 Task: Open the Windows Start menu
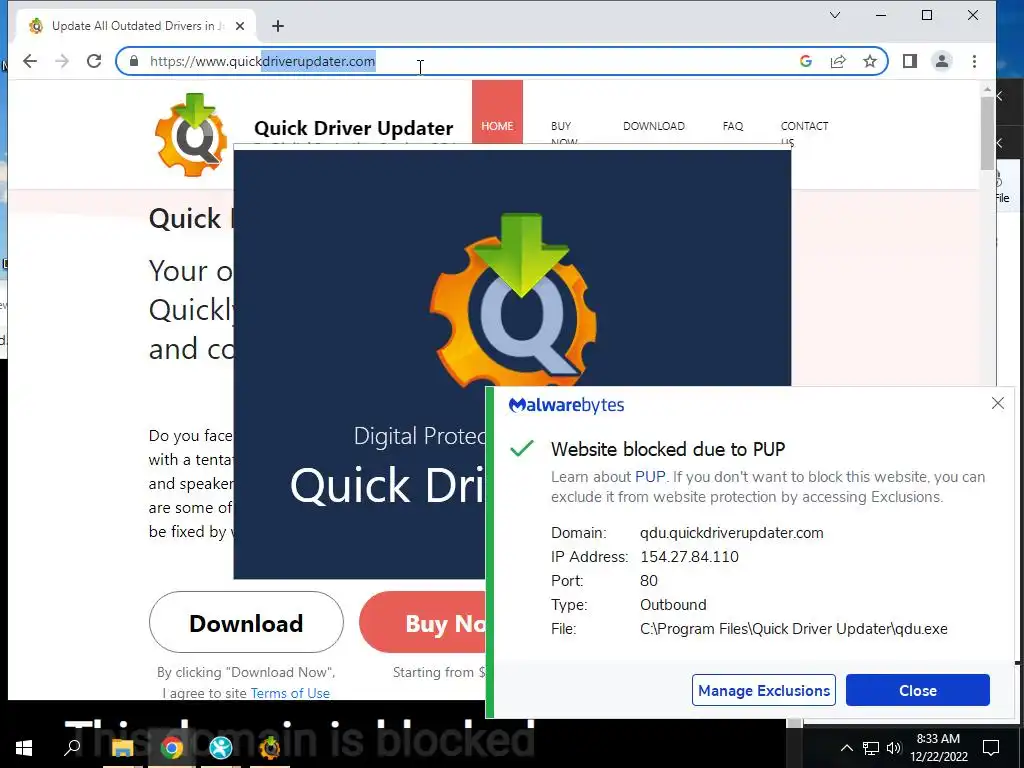pyautogui.click(x=24, y=748)
